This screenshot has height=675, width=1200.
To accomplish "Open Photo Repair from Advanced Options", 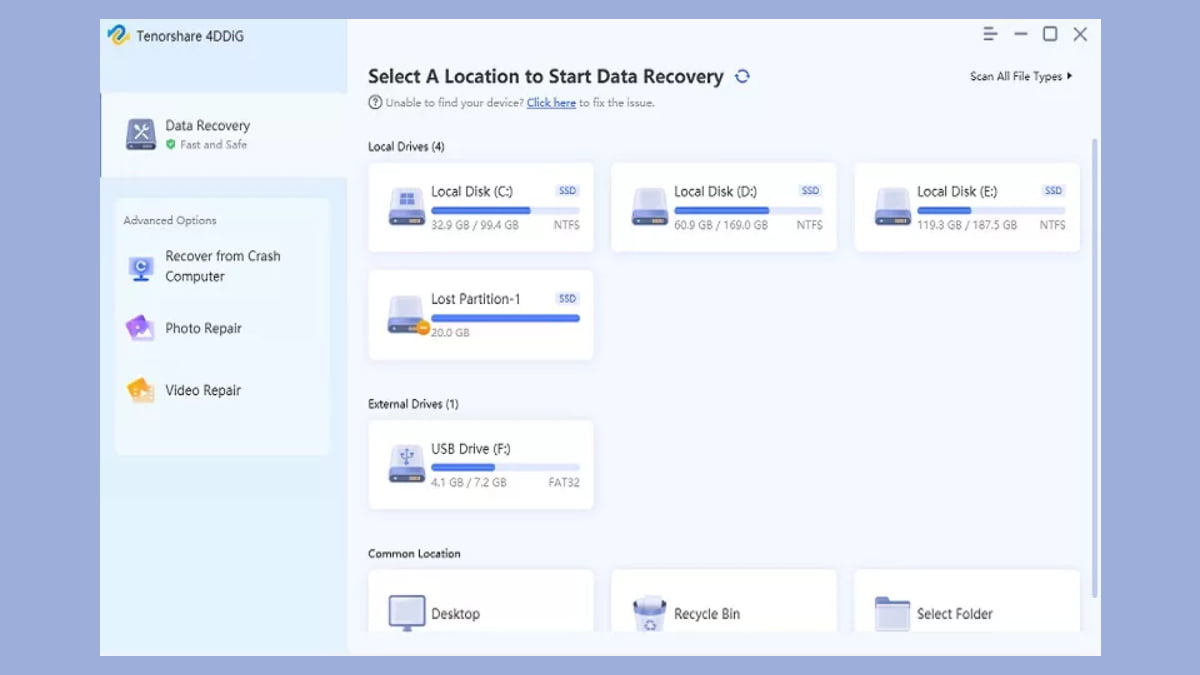I will [203, 329].
